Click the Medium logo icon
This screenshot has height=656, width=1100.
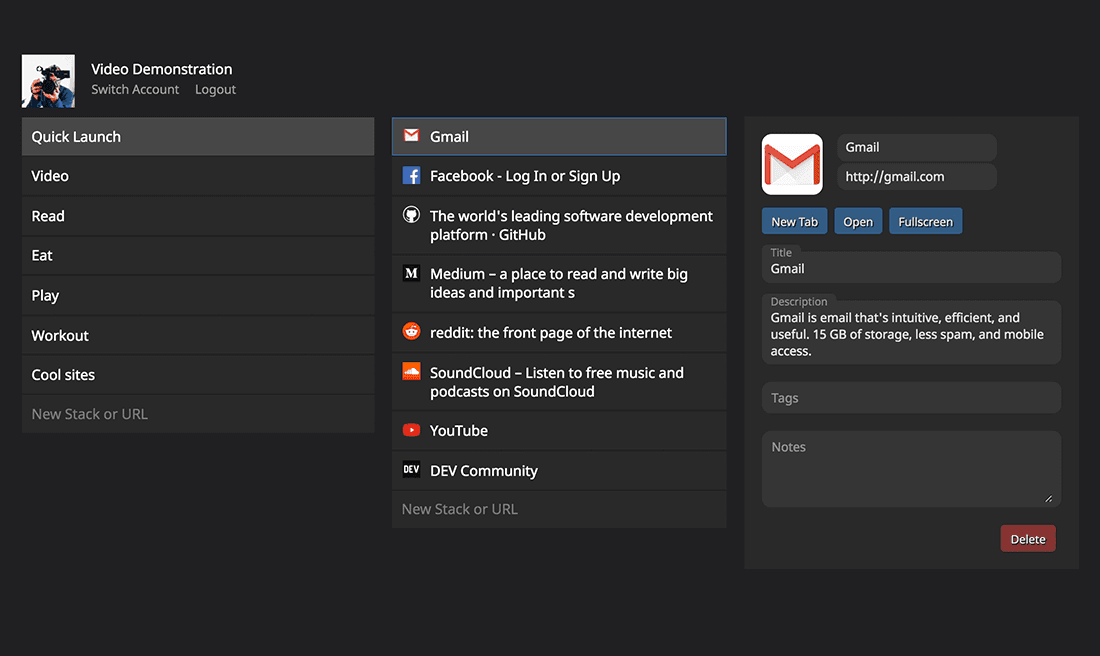coord(411,273)
